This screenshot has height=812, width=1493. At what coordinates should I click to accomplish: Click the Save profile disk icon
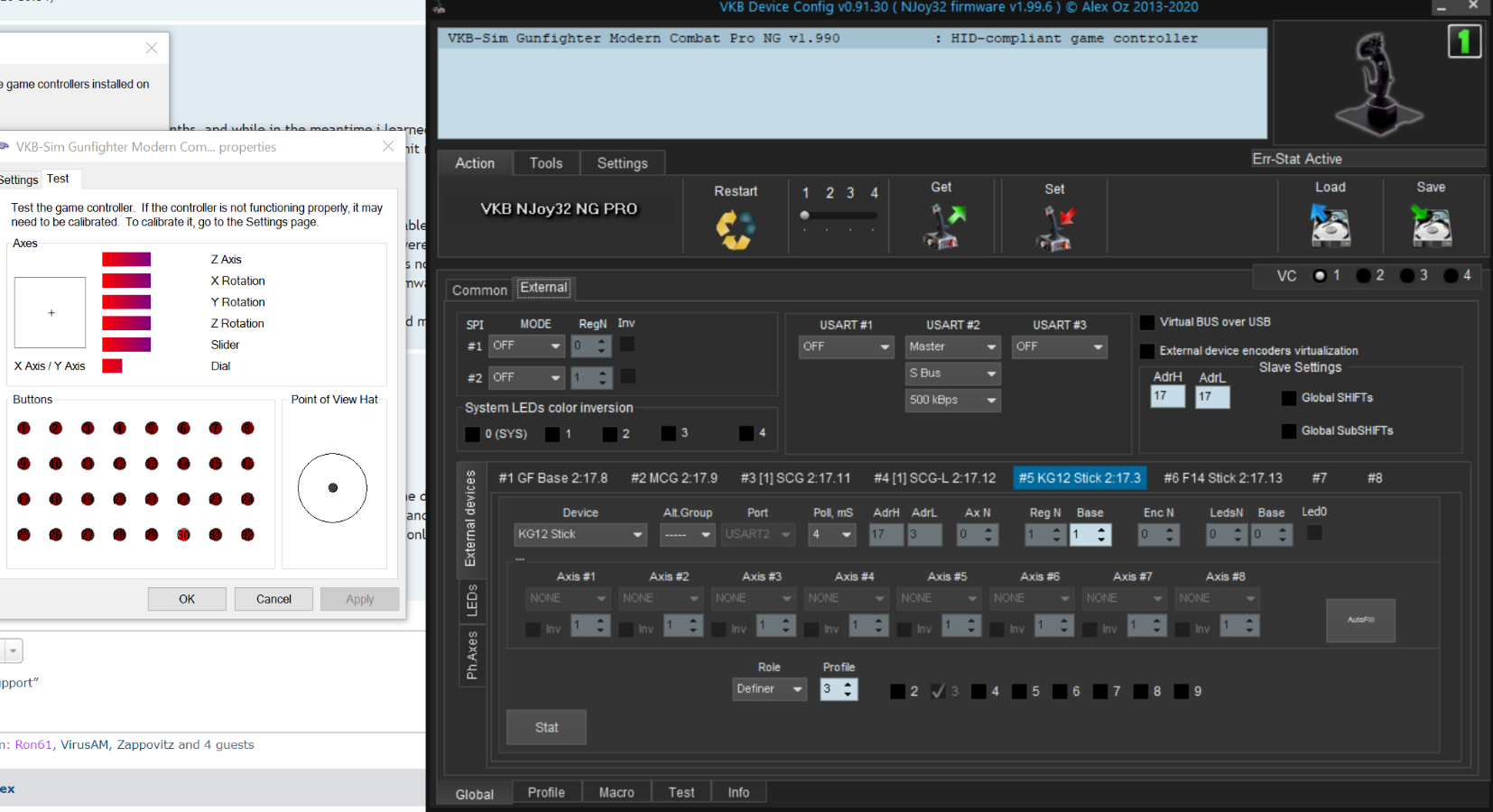tap(1431, 226)
